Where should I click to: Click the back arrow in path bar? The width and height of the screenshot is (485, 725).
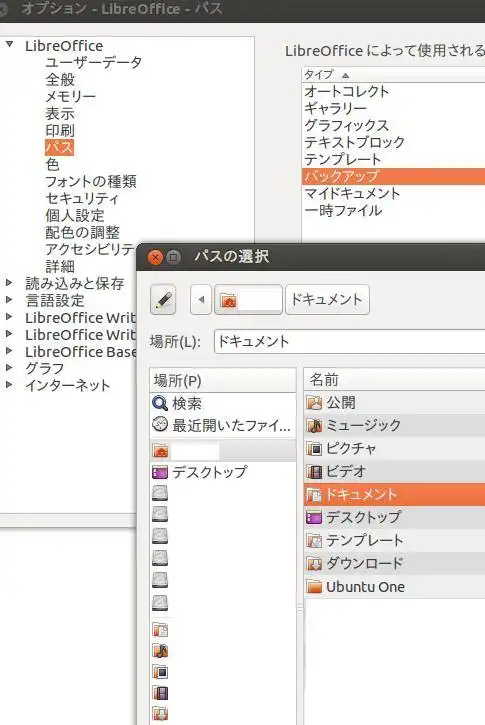[x=201, y=300]
